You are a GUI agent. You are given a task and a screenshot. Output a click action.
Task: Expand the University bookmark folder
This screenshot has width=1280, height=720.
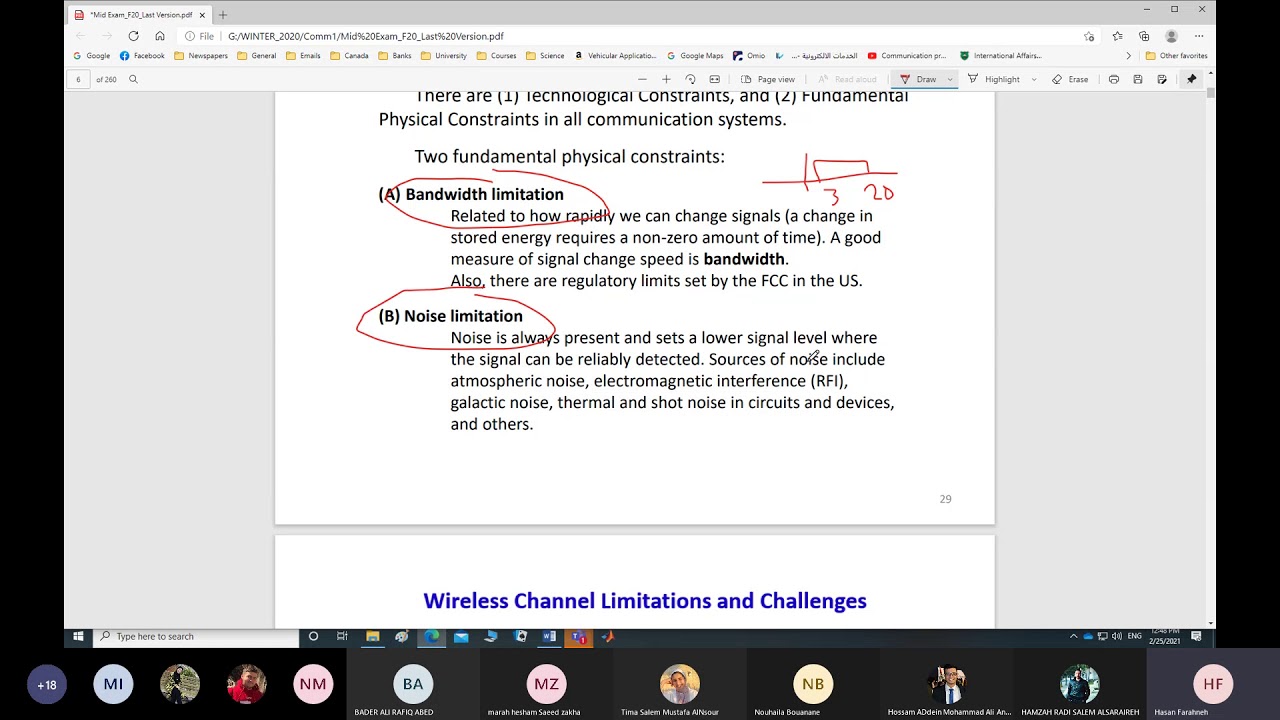[444, 56]
